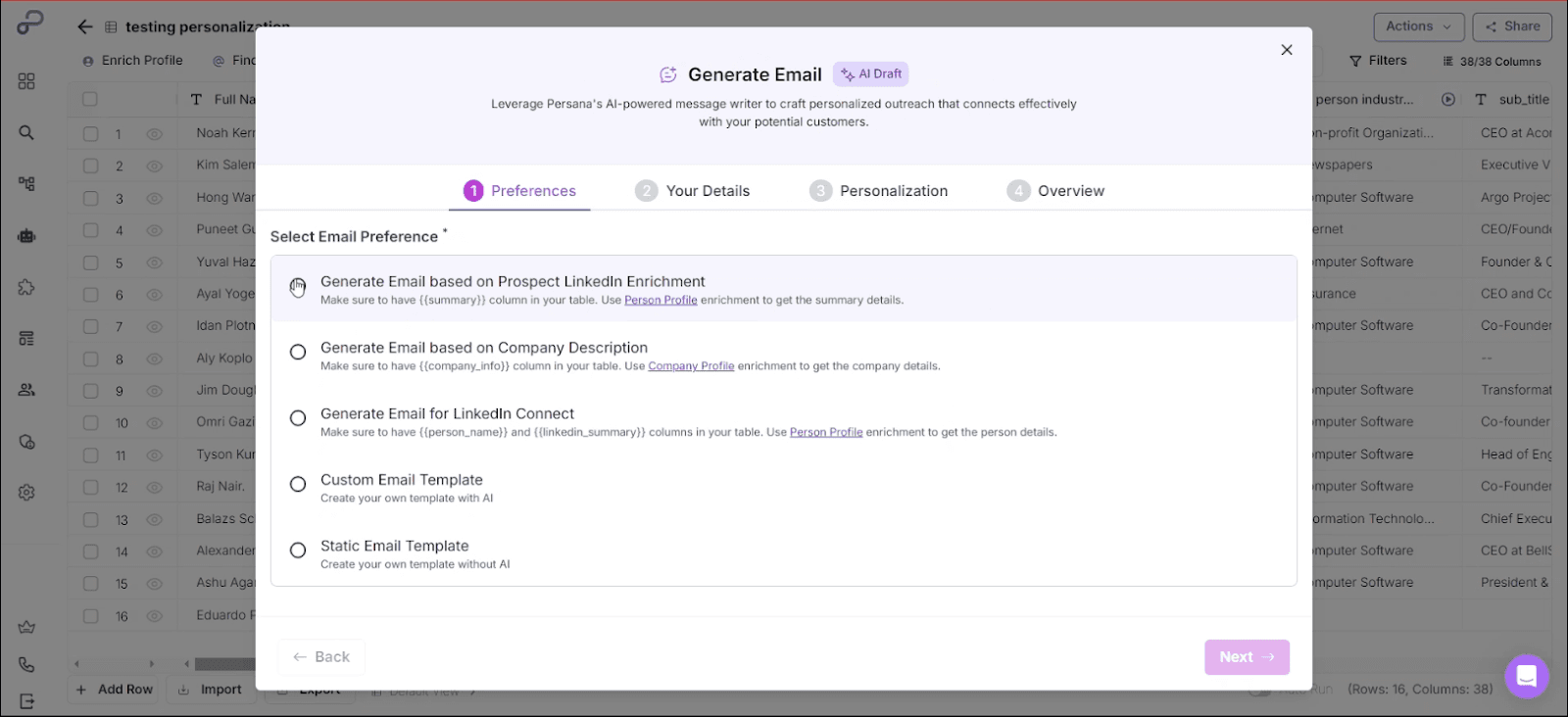The image size is (1568, 717).
Task: Check the row 9 checkbox
Action: [x=90, y=391]
